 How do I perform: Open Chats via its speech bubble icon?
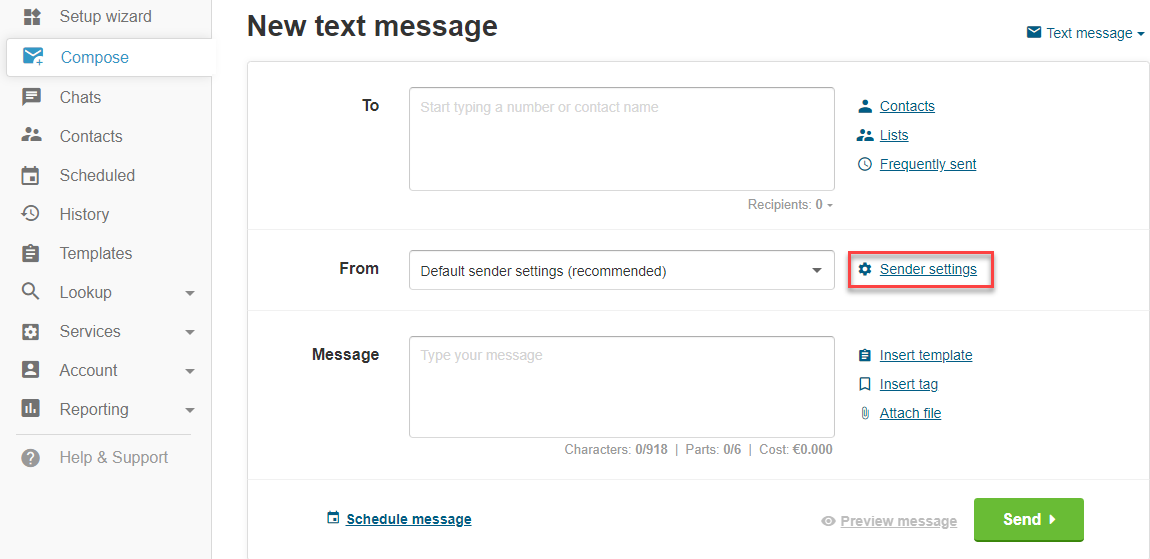coord(31,98)
